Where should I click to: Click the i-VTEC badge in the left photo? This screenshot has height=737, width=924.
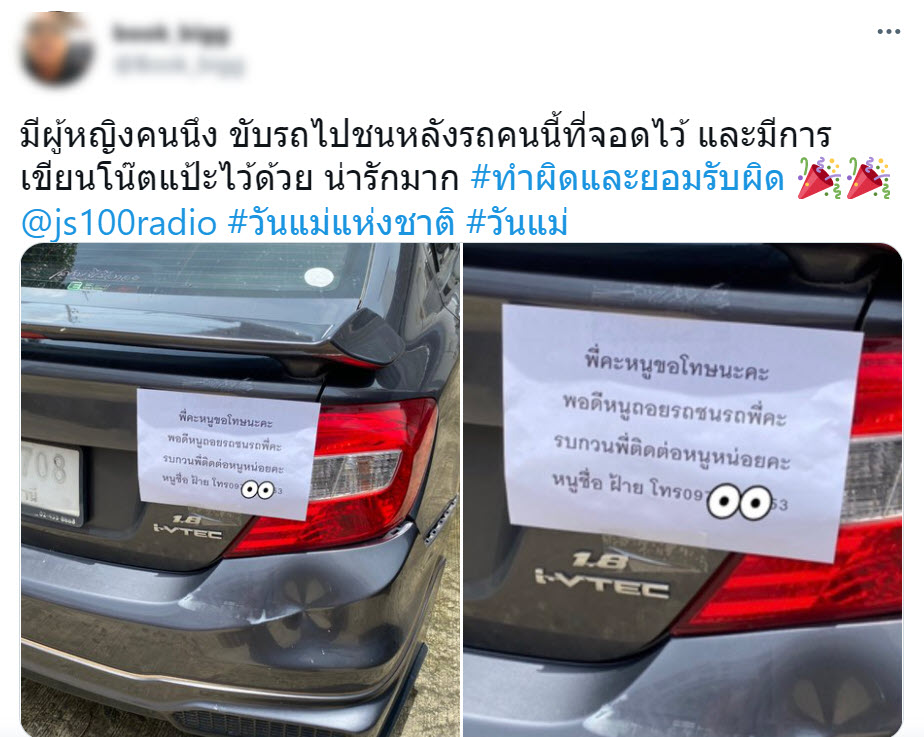[x=187, y=527]
